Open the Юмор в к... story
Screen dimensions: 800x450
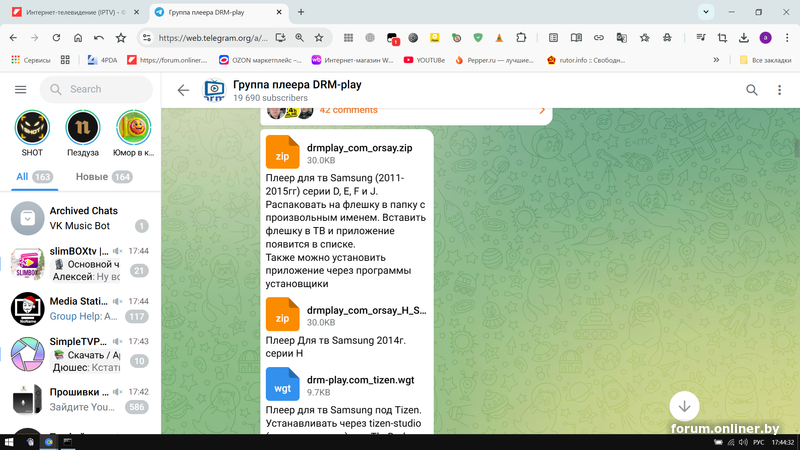133,133
